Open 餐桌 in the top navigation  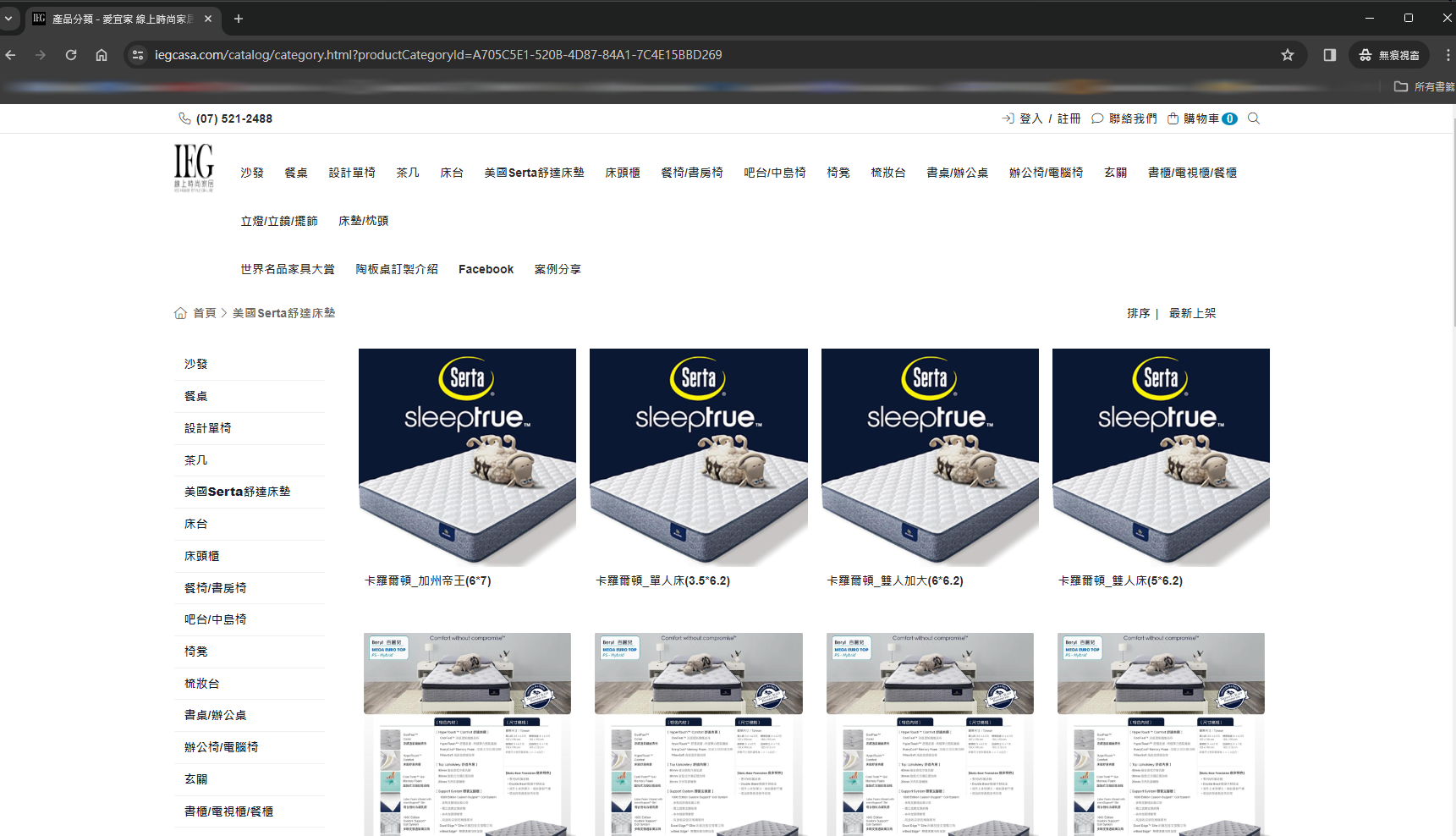tap(296, 173)
